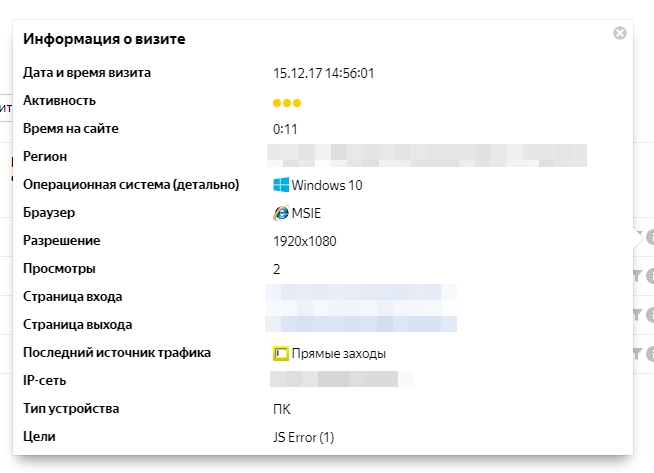
Task: Close the visit information popup
Action: point(620,34)
